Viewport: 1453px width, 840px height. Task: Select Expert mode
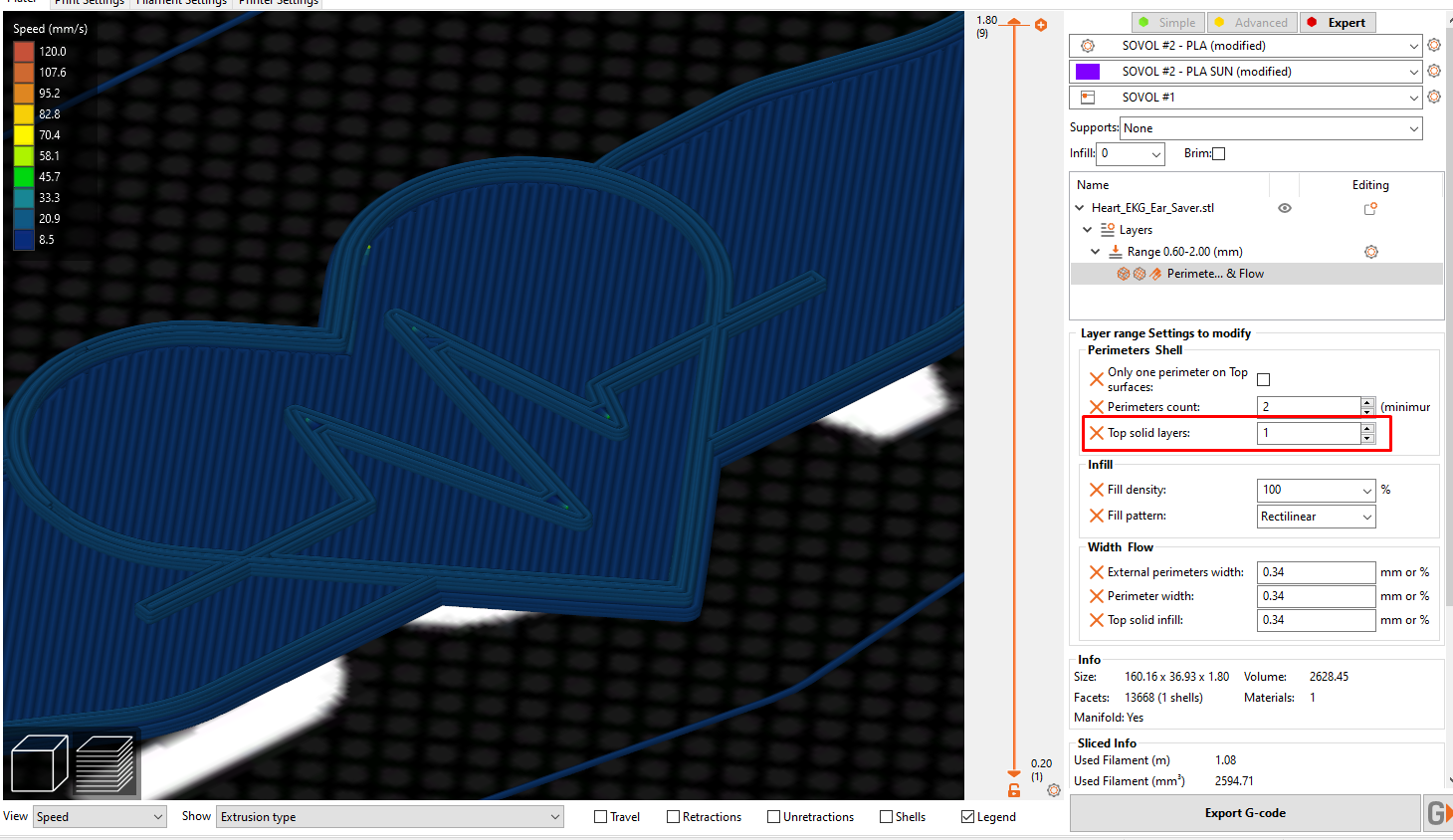[1338, 23]
